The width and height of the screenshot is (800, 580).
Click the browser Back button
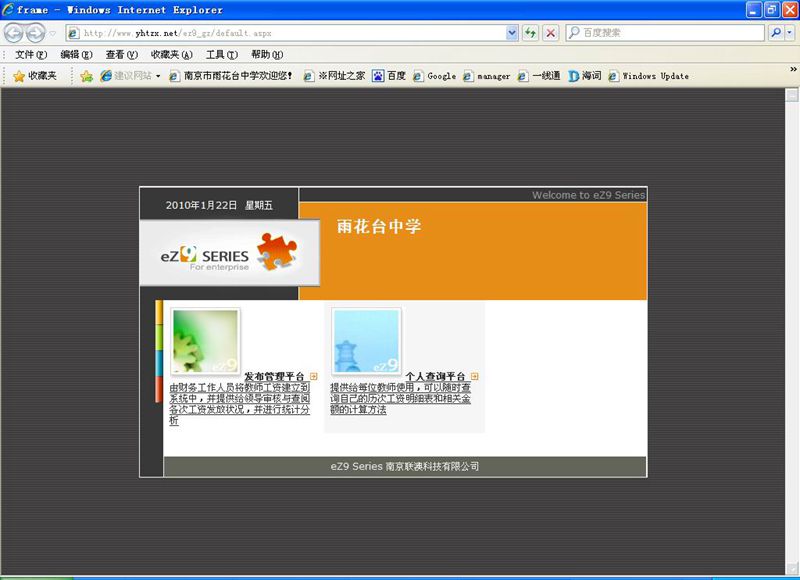click(14, 33)
